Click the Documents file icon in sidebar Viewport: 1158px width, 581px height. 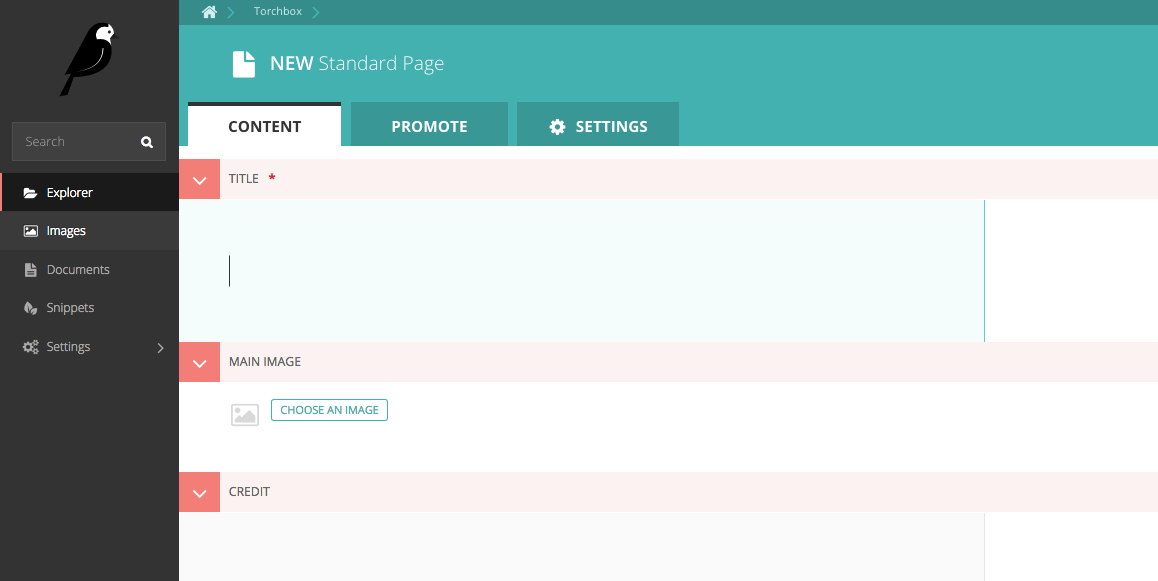click(30, 270)
